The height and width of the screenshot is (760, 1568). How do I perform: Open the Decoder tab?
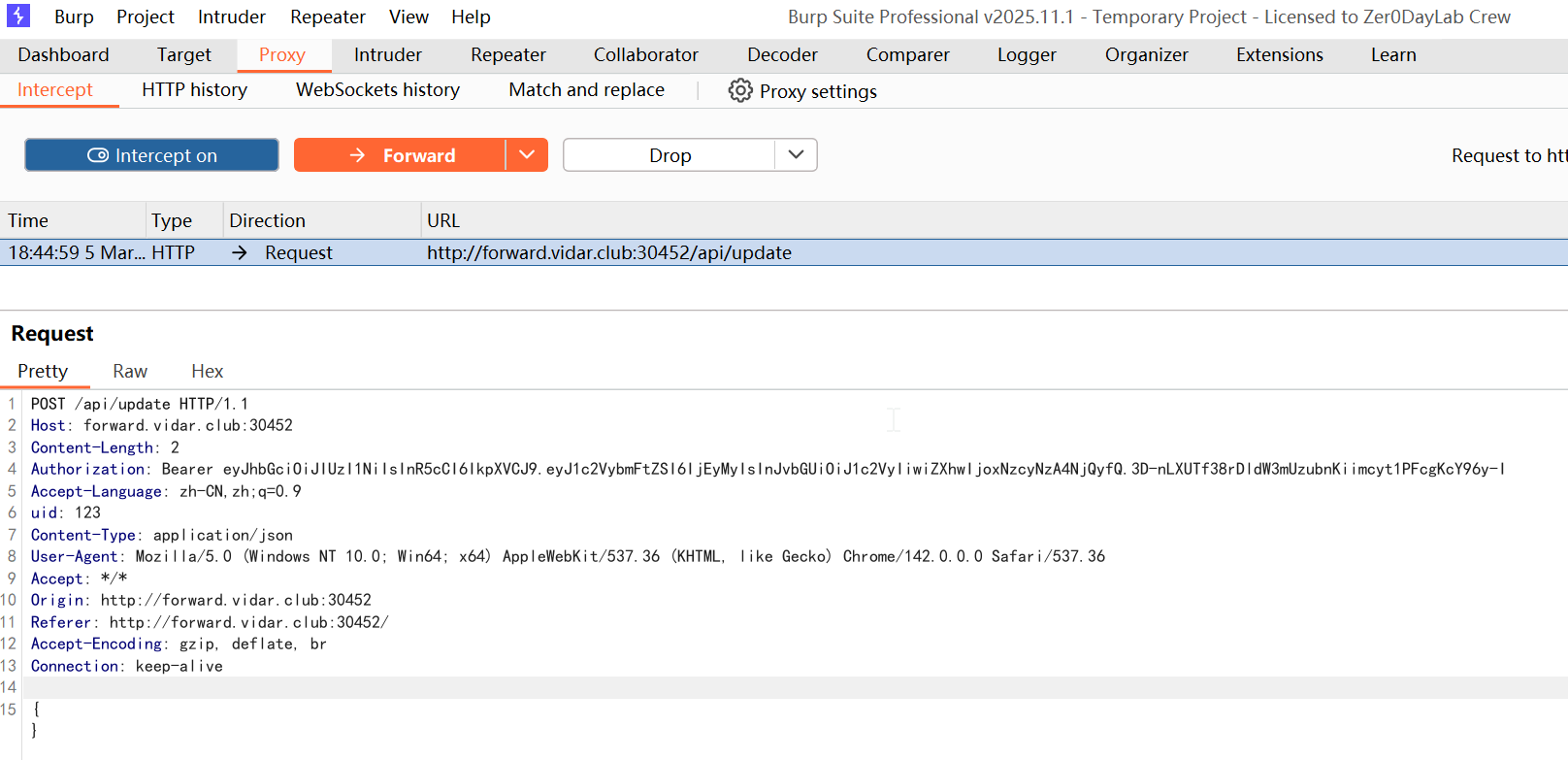(x=782, y=55)
